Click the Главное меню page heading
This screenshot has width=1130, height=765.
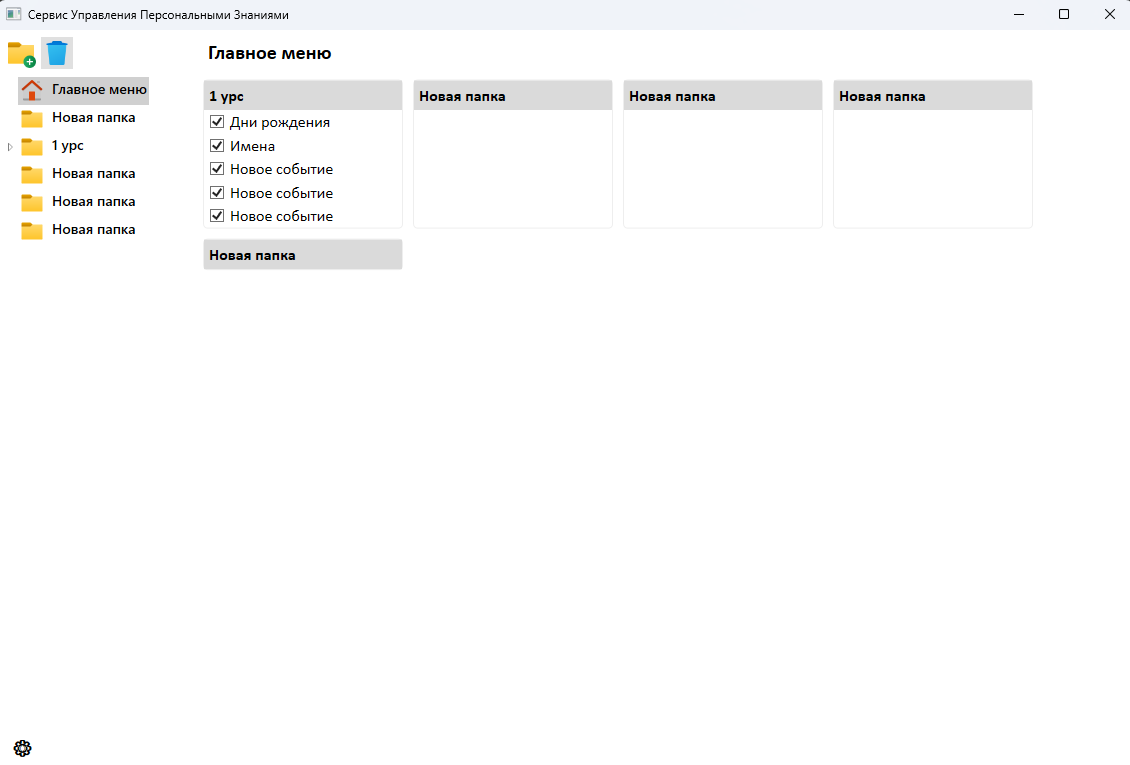point(270,53)
